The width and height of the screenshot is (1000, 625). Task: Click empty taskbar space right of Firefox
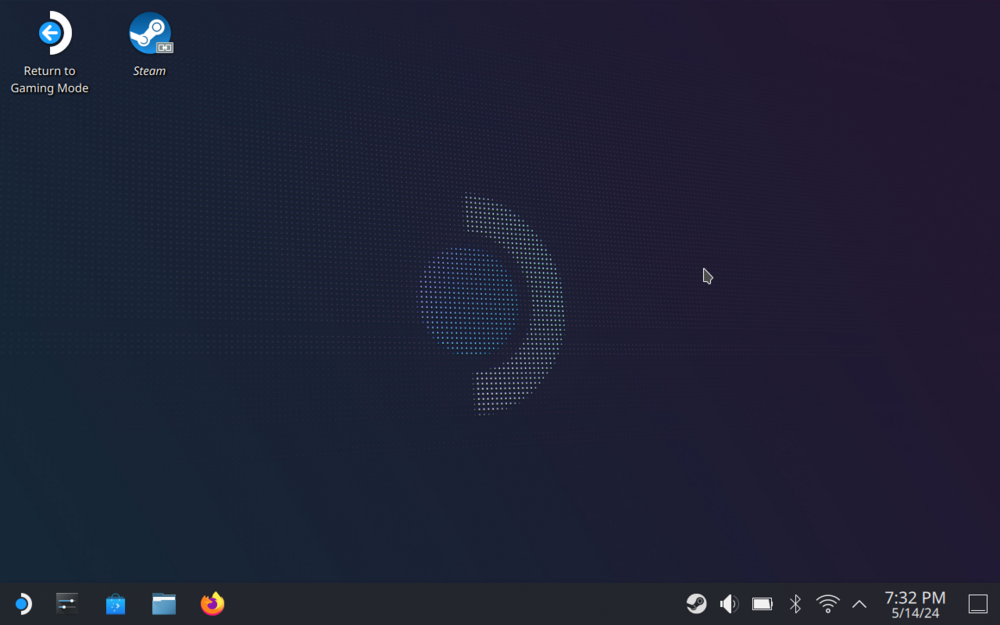point(450,604)
